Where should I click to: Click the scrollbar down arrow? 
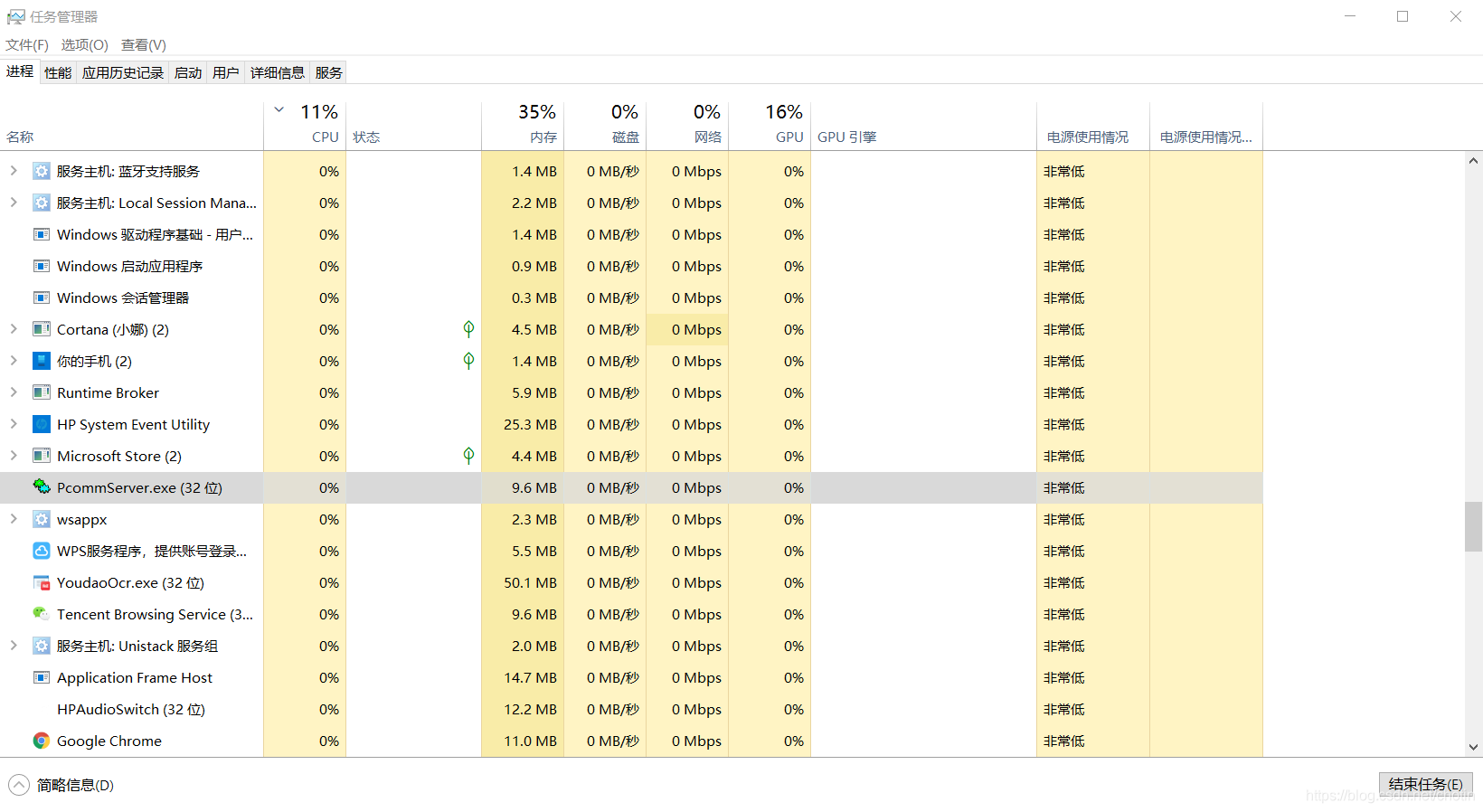[x=1474, y=748]
